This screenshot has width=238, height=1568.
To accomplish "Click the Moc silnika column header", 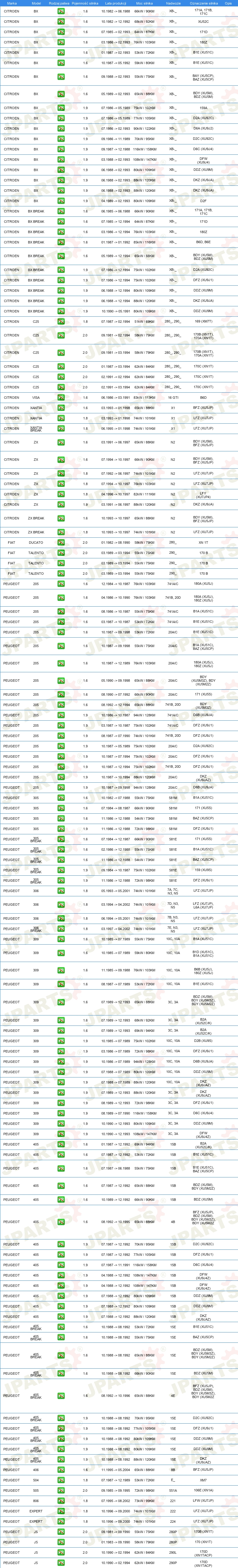I will click(145, 3).
